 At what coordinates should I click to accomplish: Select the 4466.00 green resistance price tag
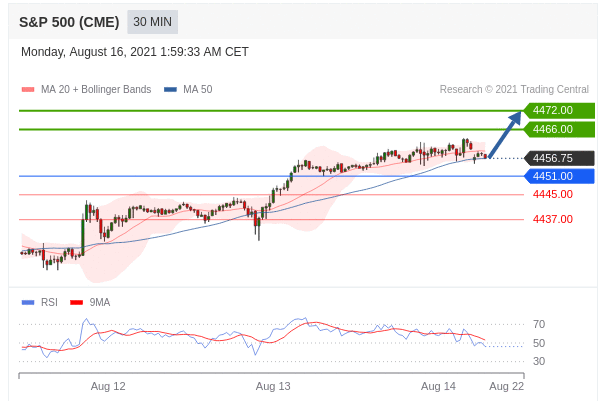558,129
